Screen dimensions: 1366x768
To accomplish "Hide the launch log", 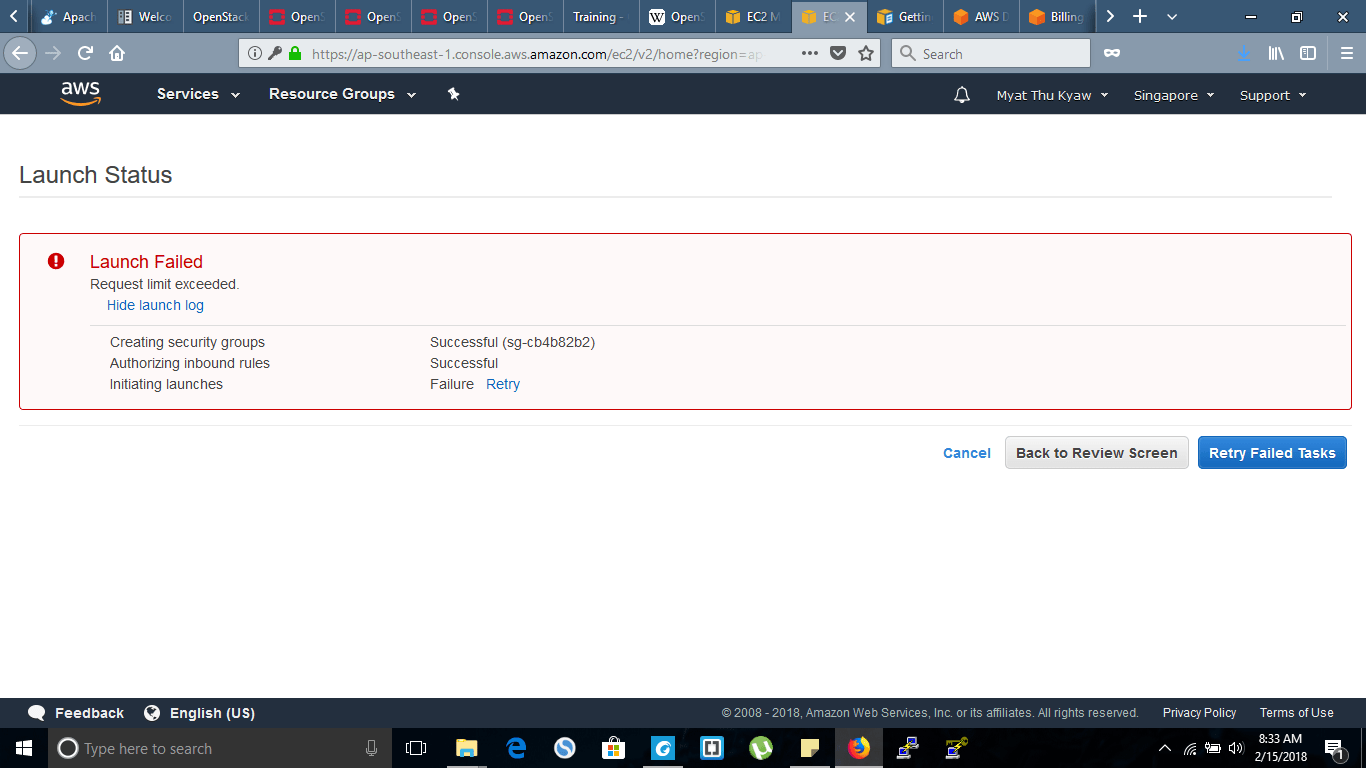I will [154, 305].
